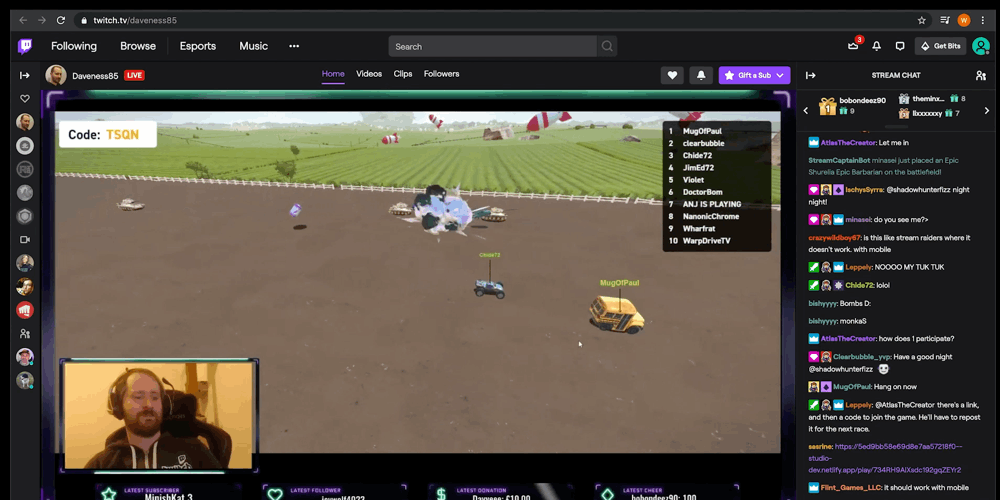Show next gift leaderboard with right chevron

pos(987,110)
